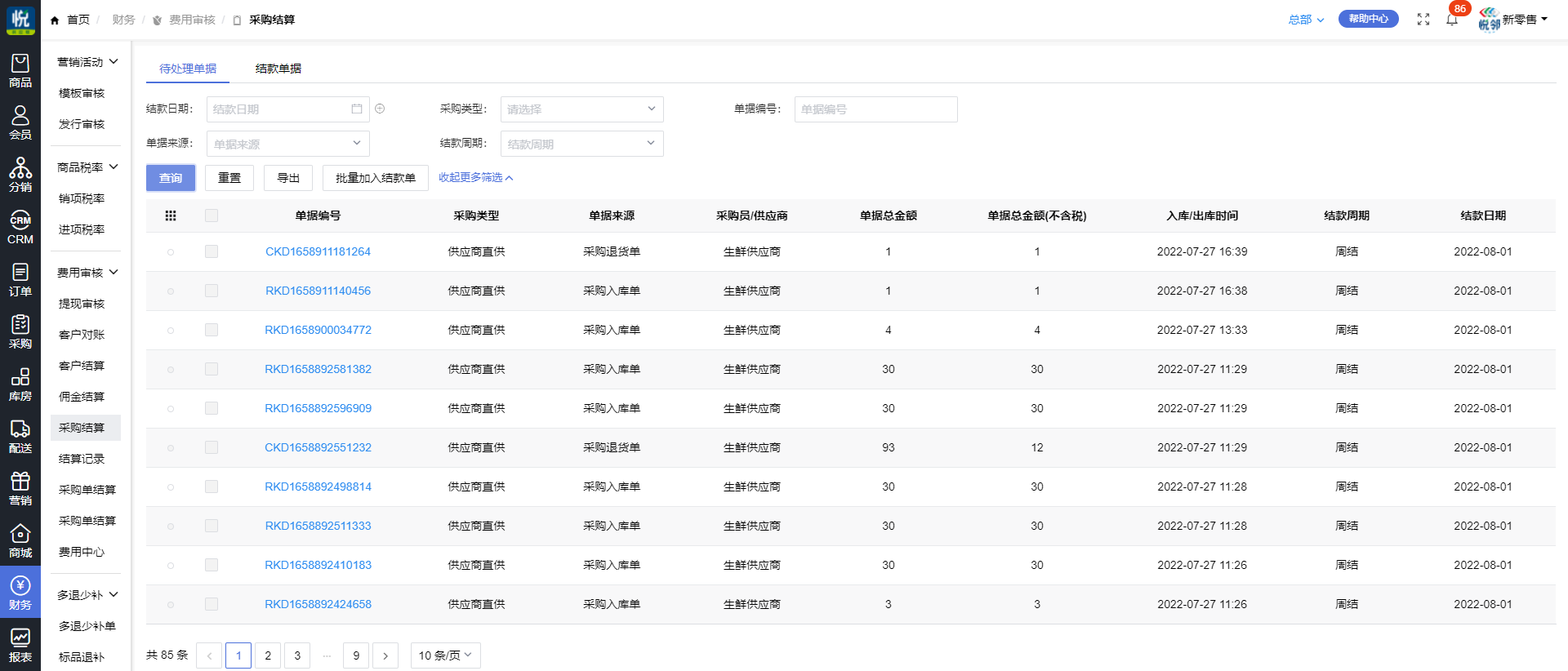The height and width of the screenshot is (671, 1568).
Task: Check the row CKD1658892551232
Action: click(212, 447)
